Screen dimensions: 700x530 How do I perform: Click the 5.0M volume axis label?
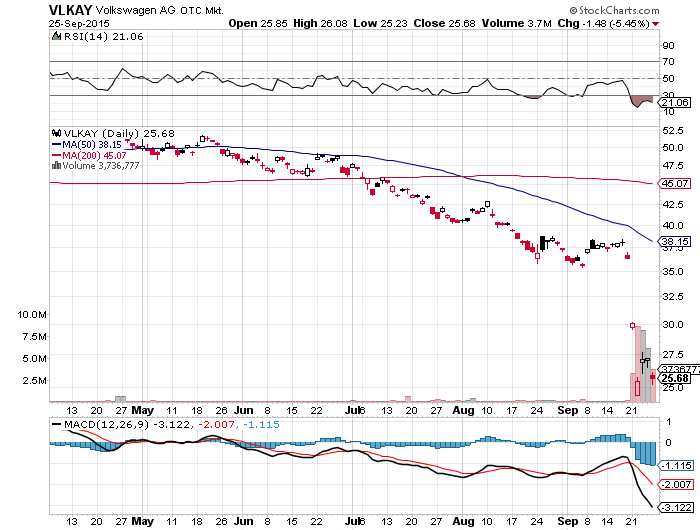tap(34, 358)
